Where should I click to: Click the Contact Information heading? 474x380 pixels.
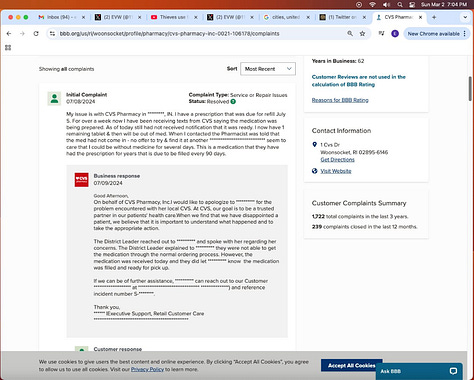click(341, 131)
